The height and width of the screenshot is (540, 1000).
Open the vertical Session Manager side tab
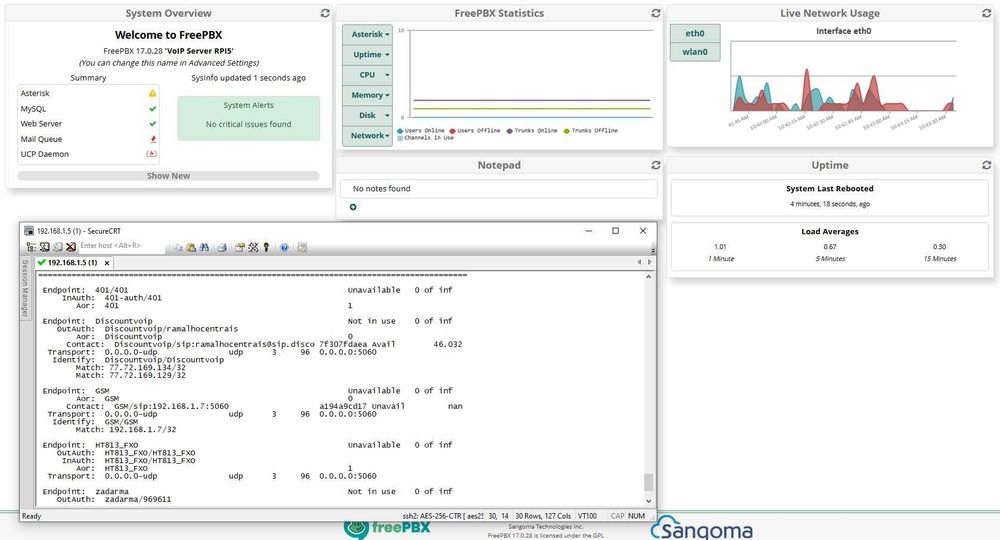click(x=26, y=288)
